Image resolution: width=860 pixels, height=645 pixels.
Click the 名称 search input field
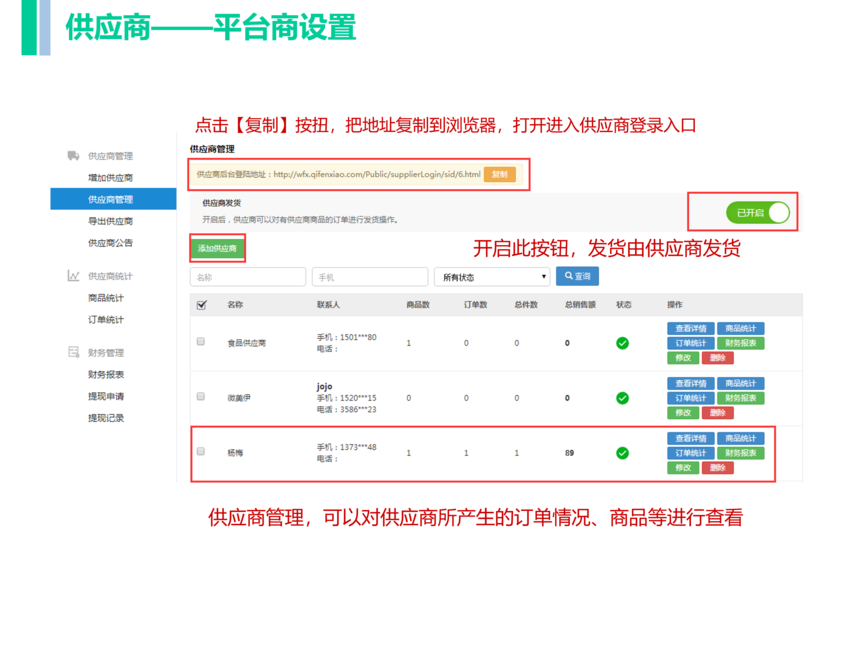tap(248, 277)
